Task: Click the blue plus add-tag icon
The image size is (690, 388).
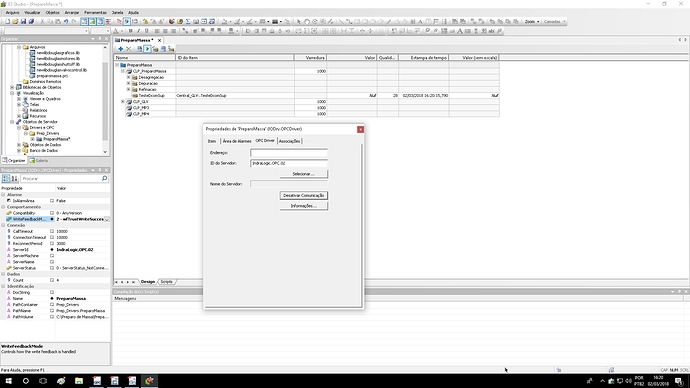Action: (120, 49)
